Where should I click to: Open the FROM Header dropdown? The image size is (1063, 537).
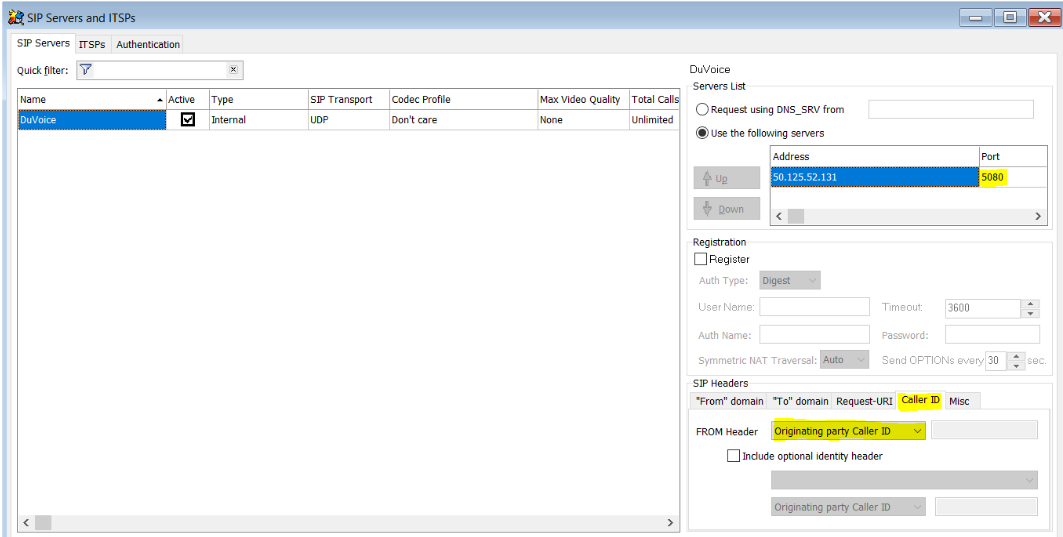(849, 431)
